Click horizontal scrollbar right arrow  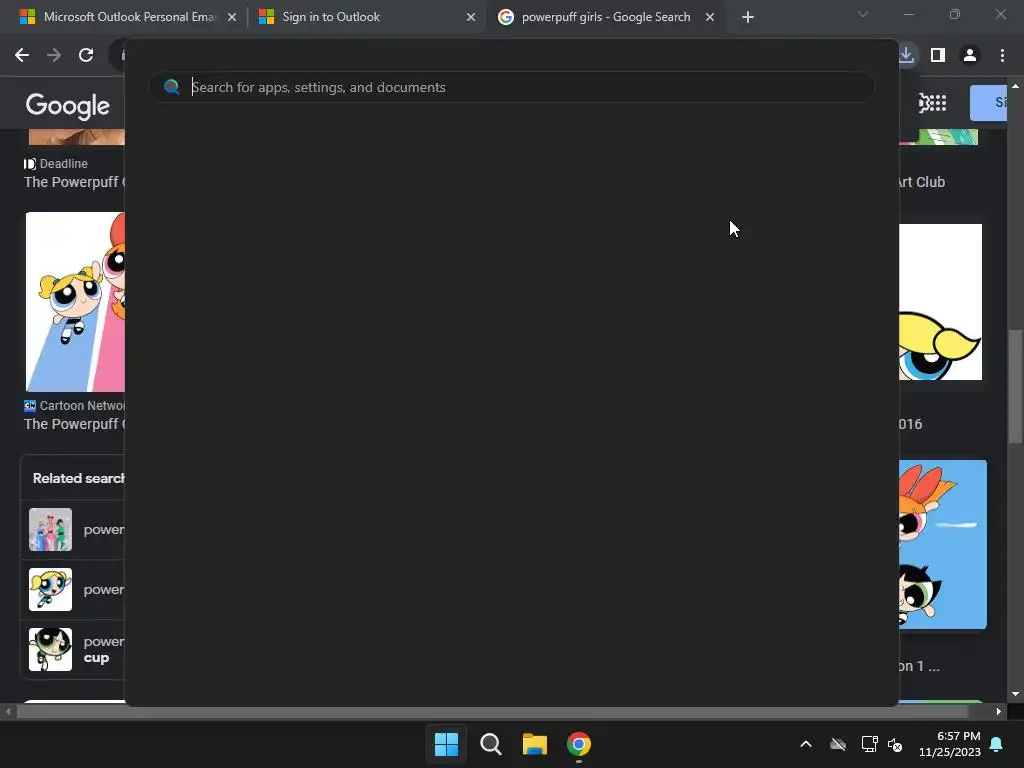[999, 712]
